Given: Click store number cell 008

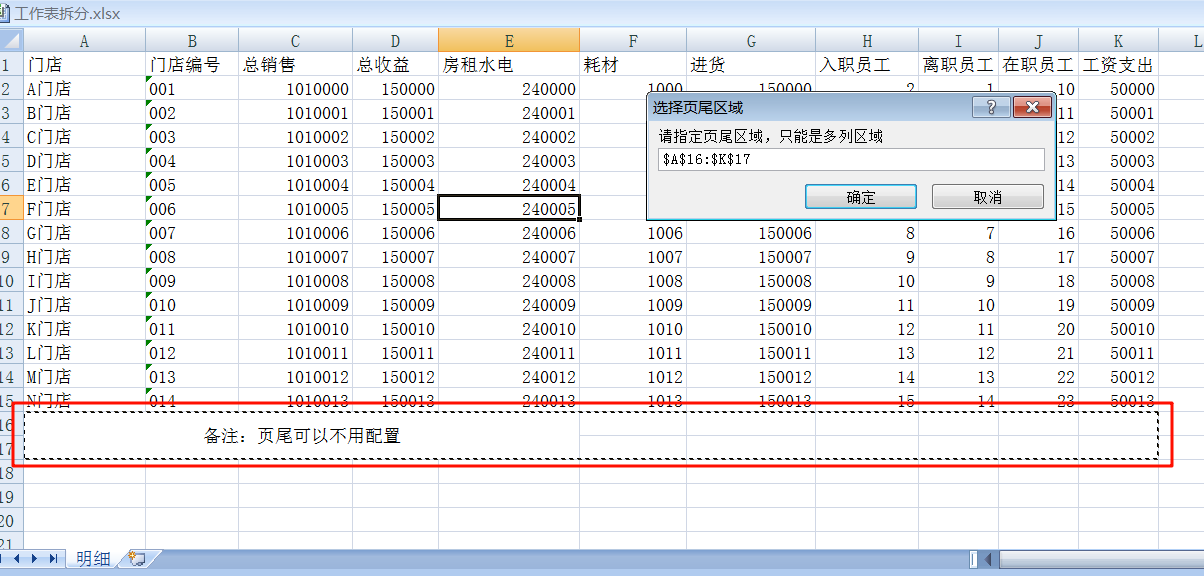Looking at the screenshot, I should pyautogui.click(x=192, y=257).
